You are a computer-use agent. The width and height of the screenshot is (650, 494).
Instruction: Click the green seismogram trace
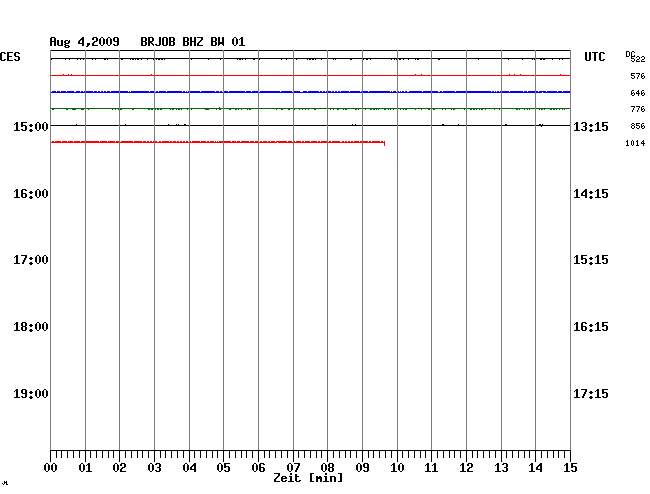pyautogui.click(x=310, y=109)
